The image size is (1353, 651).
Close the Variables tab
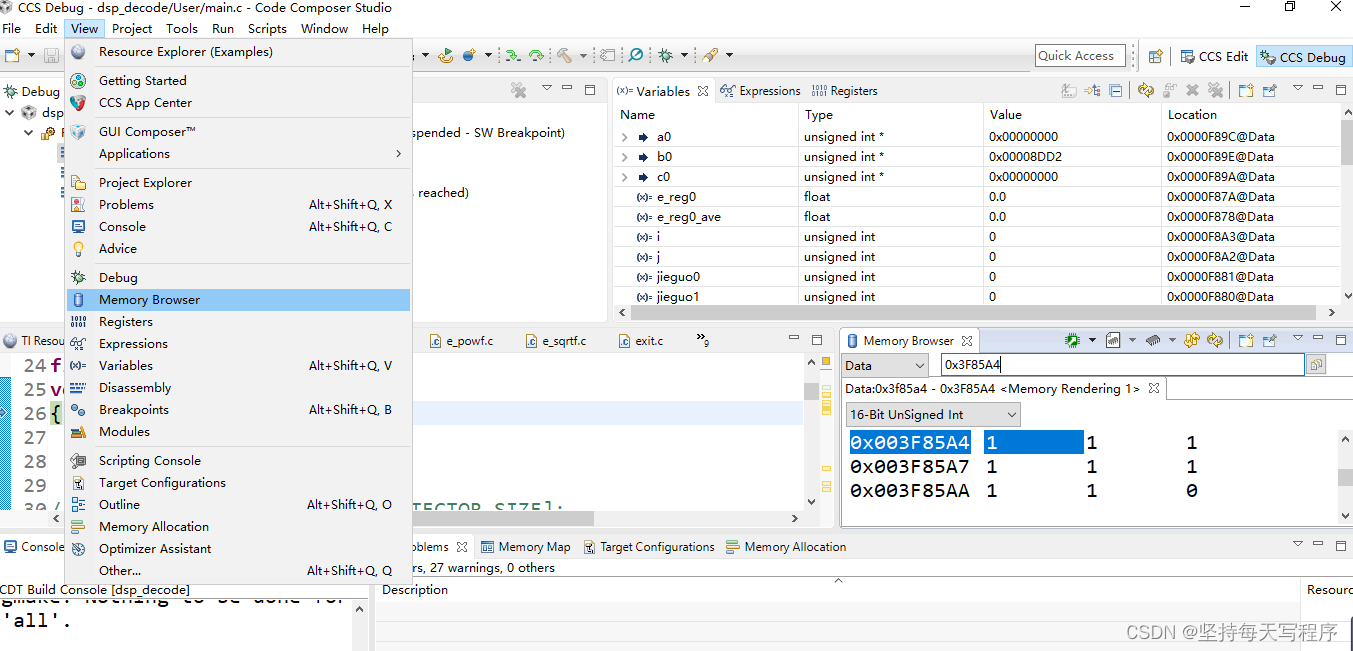pos(703,91)
